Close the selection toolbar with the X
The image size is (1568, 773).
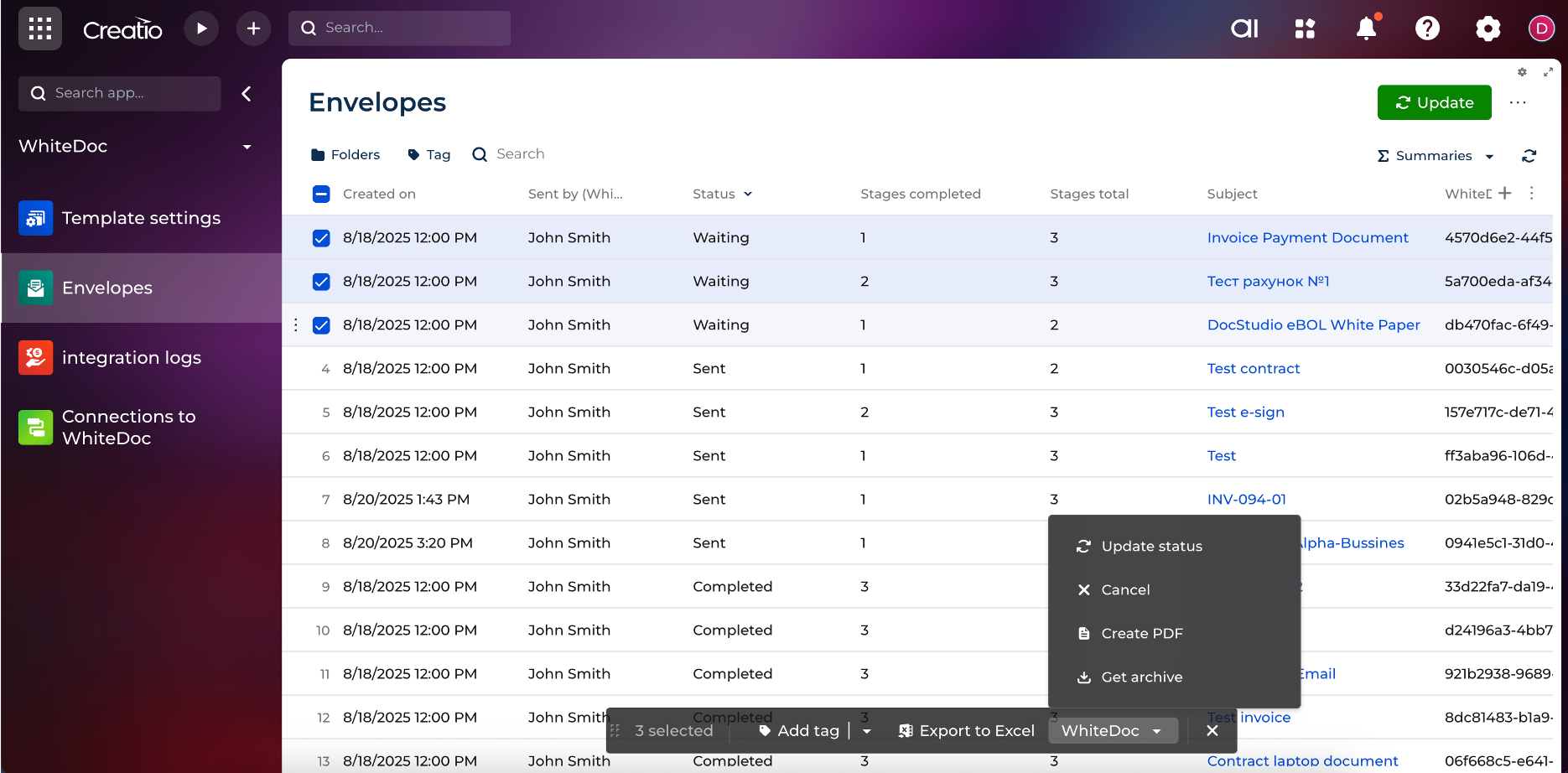(x=1212, y=730)
